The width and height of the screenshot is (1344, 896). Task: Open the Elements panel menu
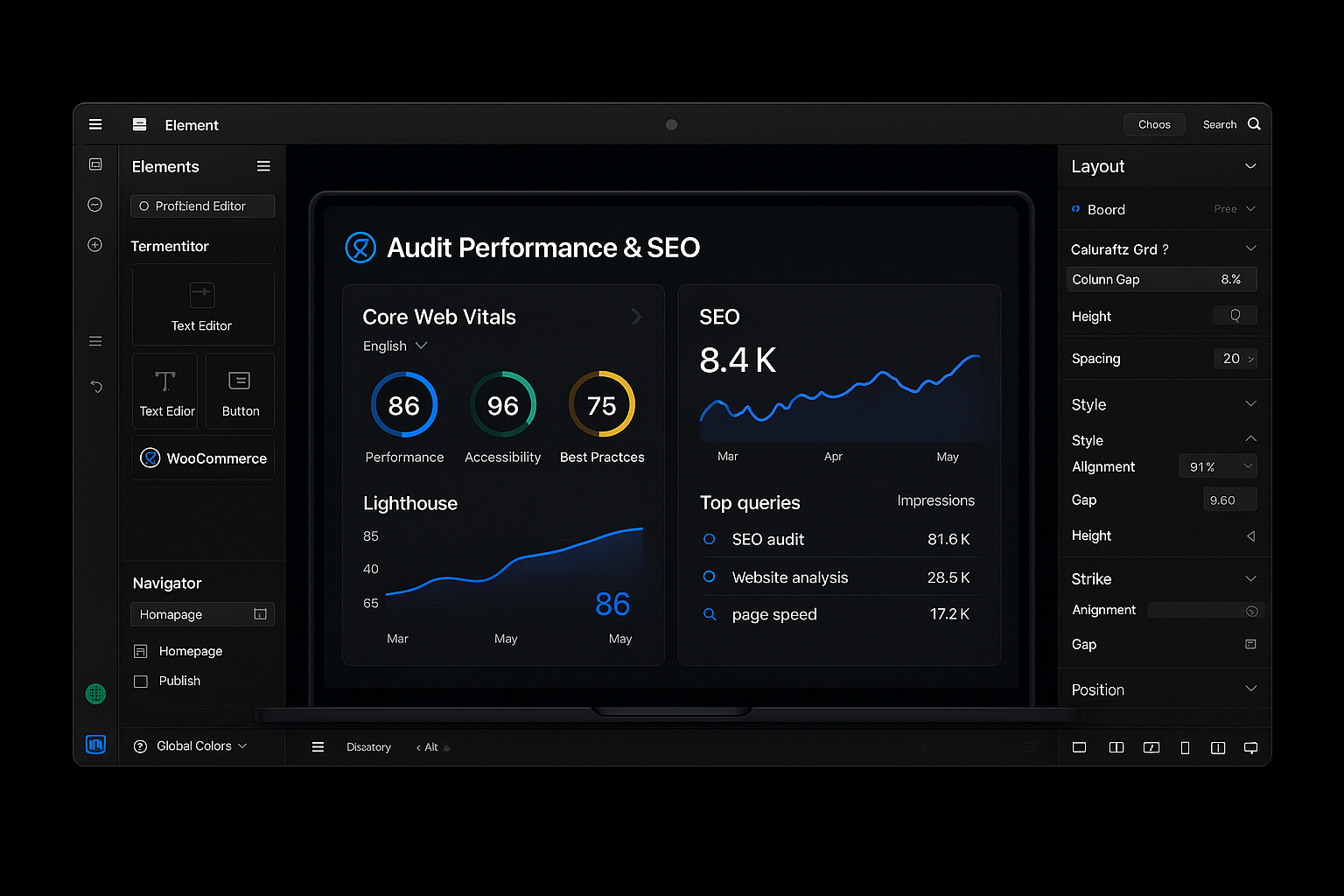coord(263,166)
